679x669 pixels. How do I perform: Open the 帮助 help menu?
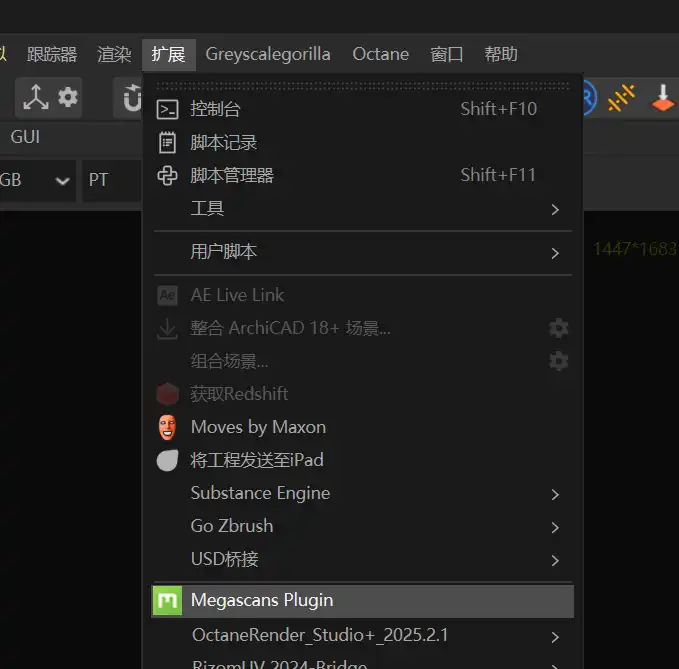point(501,54)
